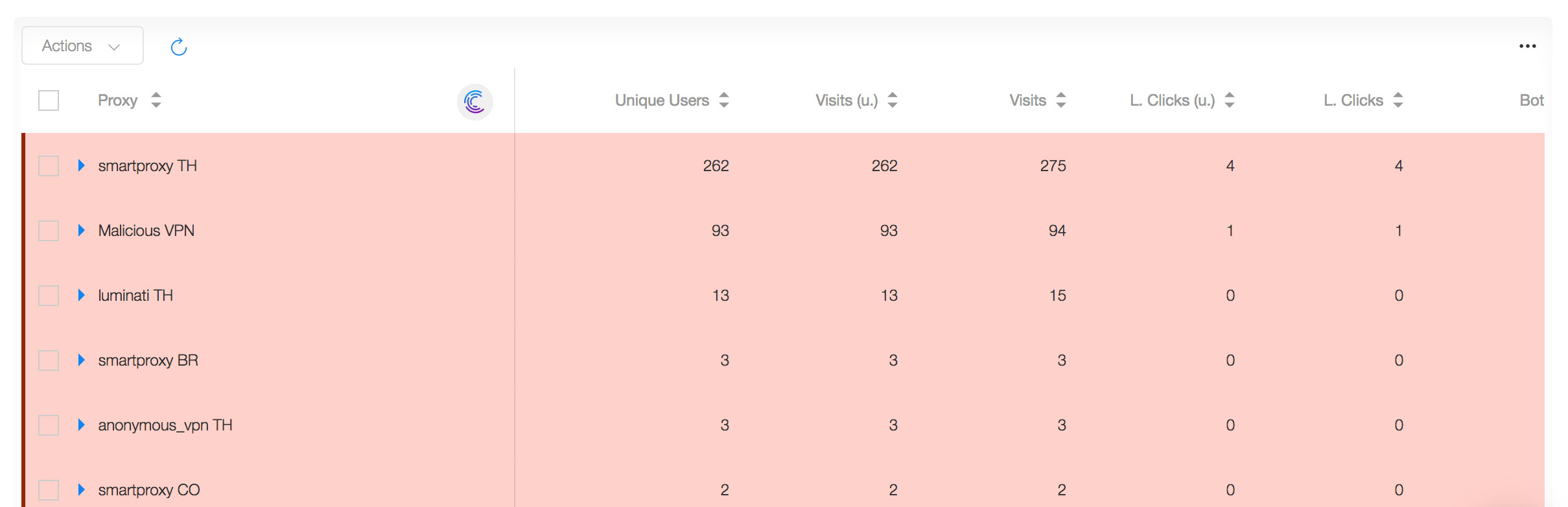Click the anonymous_vpn TH proxy name
Image resolution: width=1568 pixels, height=507 pixels.
tap(165, 425)
